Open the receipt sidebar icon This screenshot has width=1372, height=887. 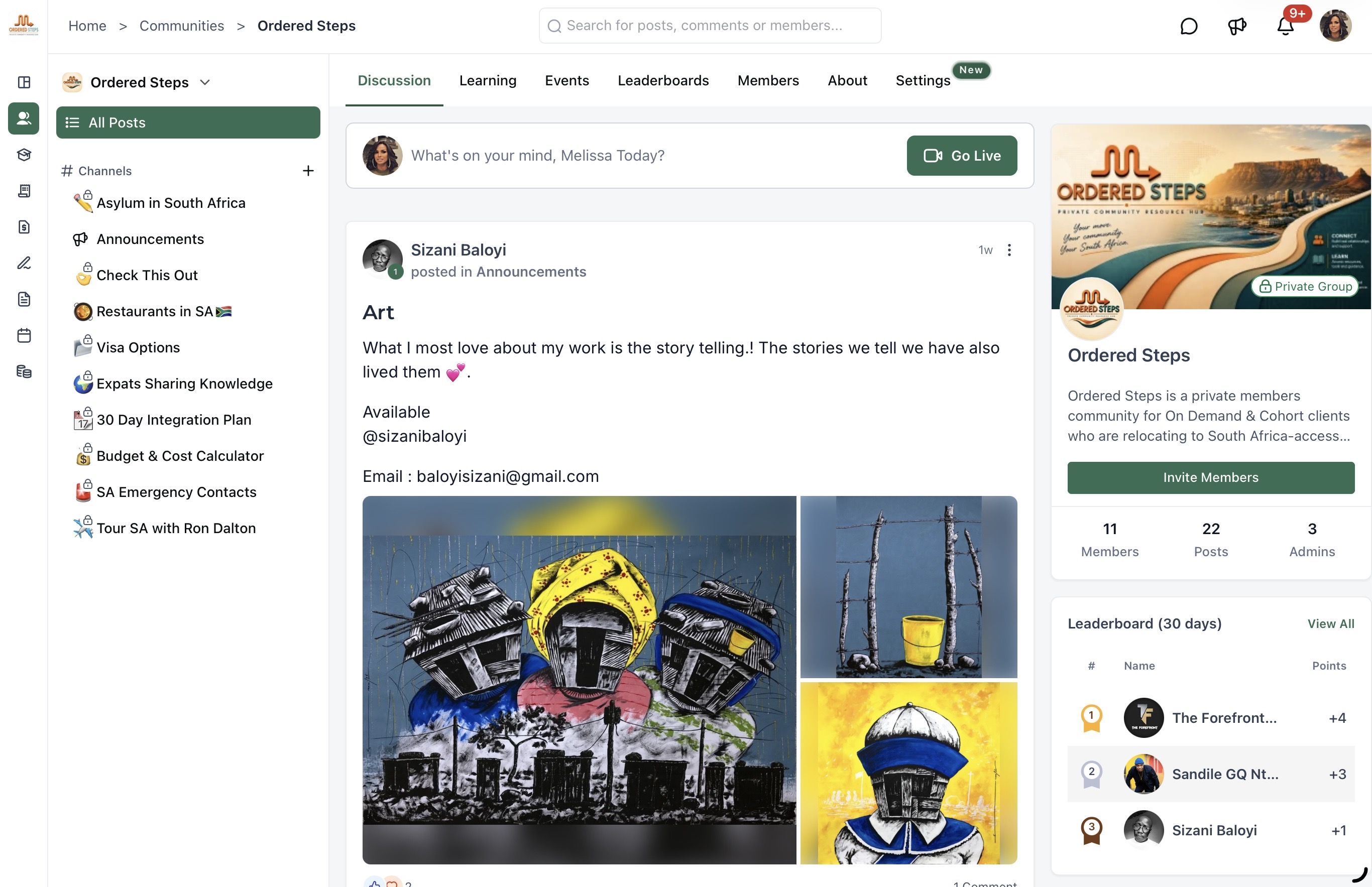coord(24,191)
